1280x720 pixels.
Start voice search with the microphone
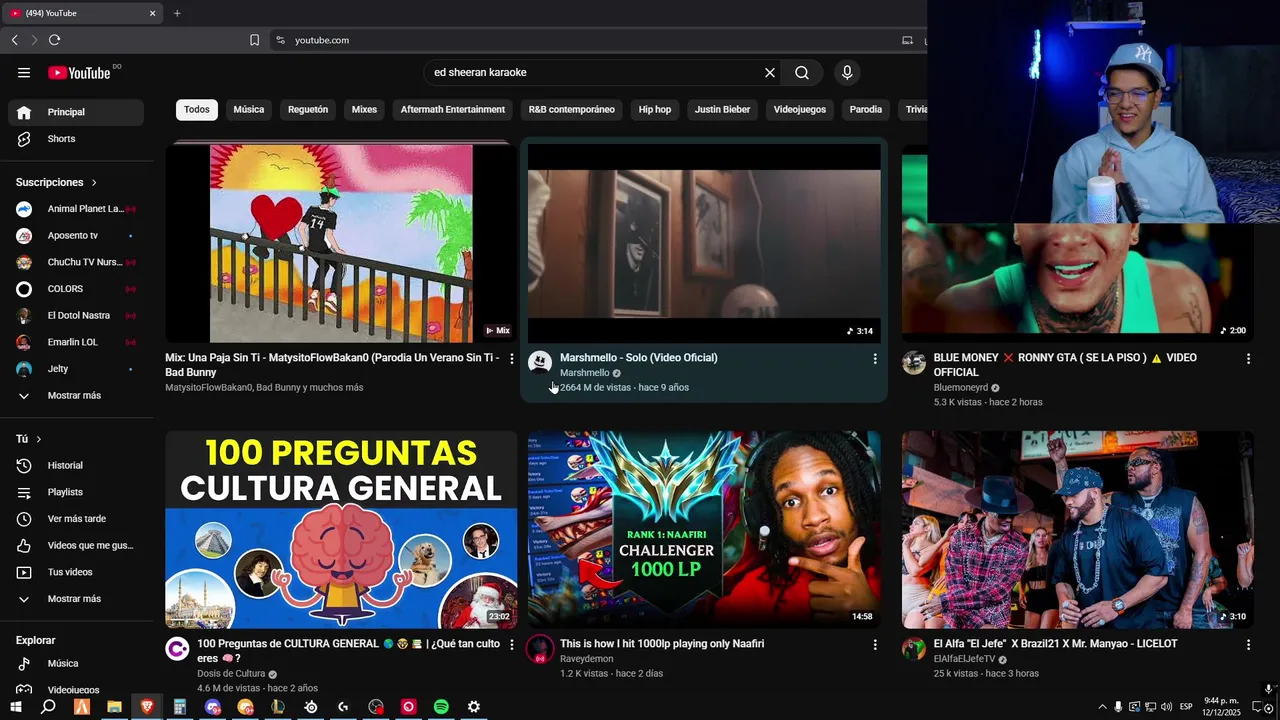coord(847,72)
